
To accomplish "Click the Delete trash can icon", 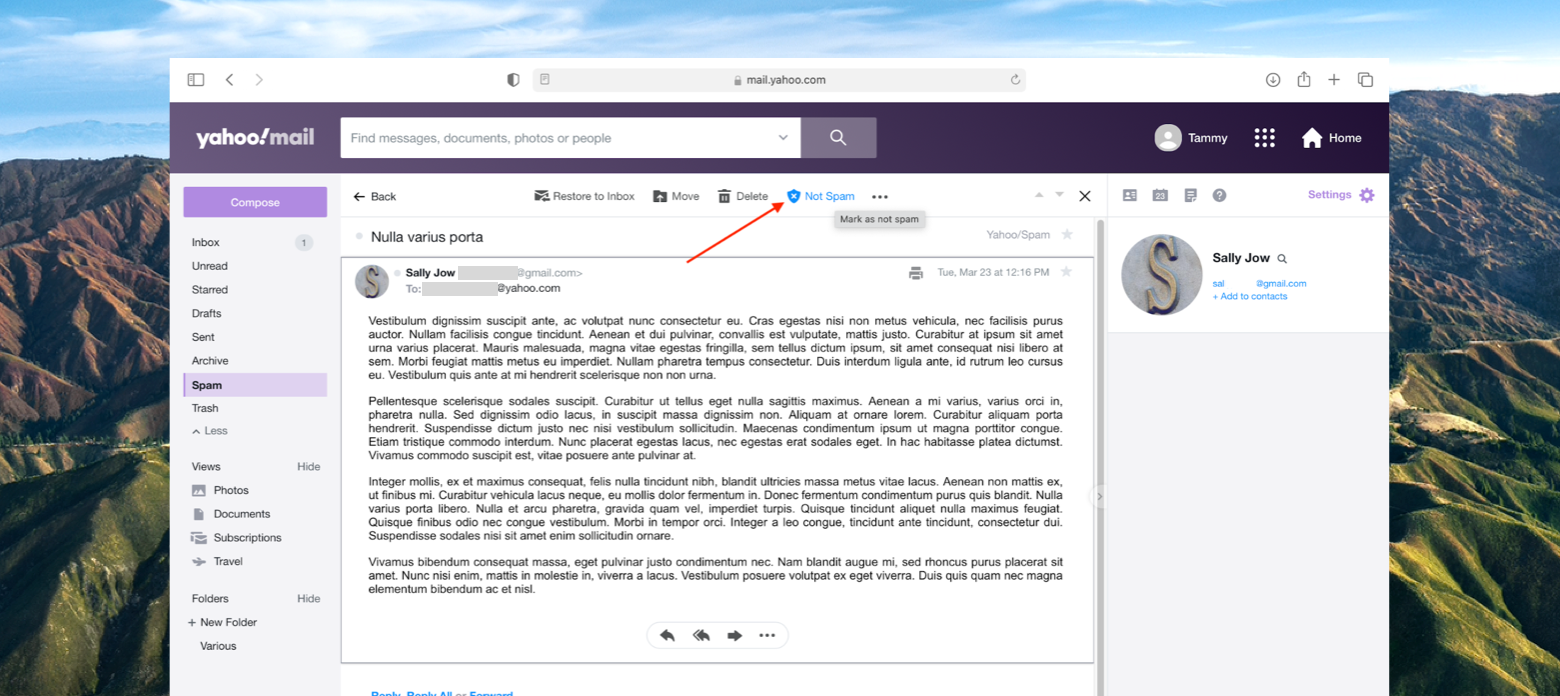I will coord(724,196).
